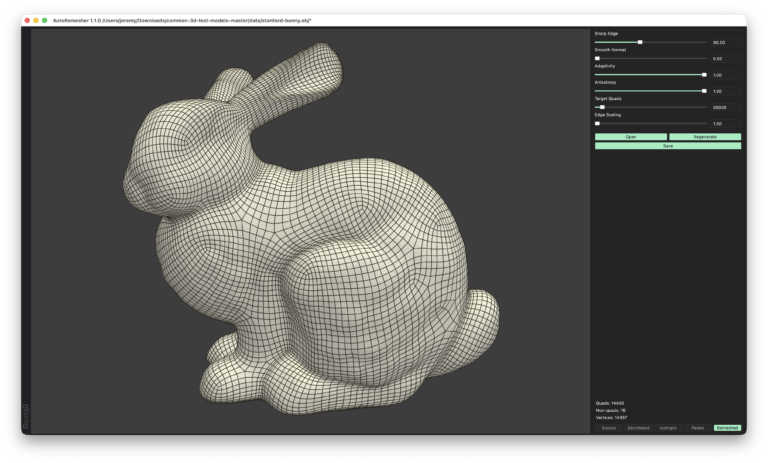Edit the Edge Scaling value field
This screenshot has width=768, height=463.
pyautogui.click(x=725, y=123)
